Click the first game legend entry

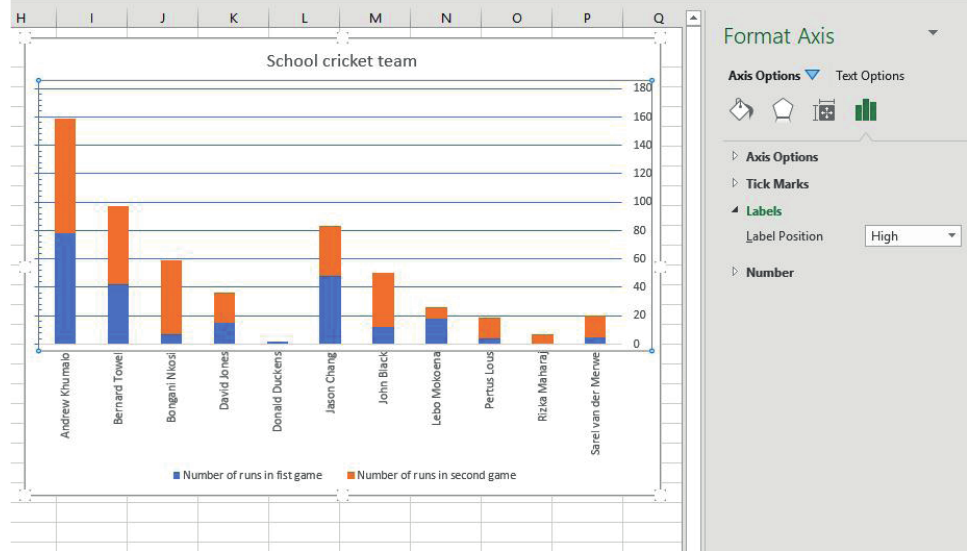click(247, 475)
